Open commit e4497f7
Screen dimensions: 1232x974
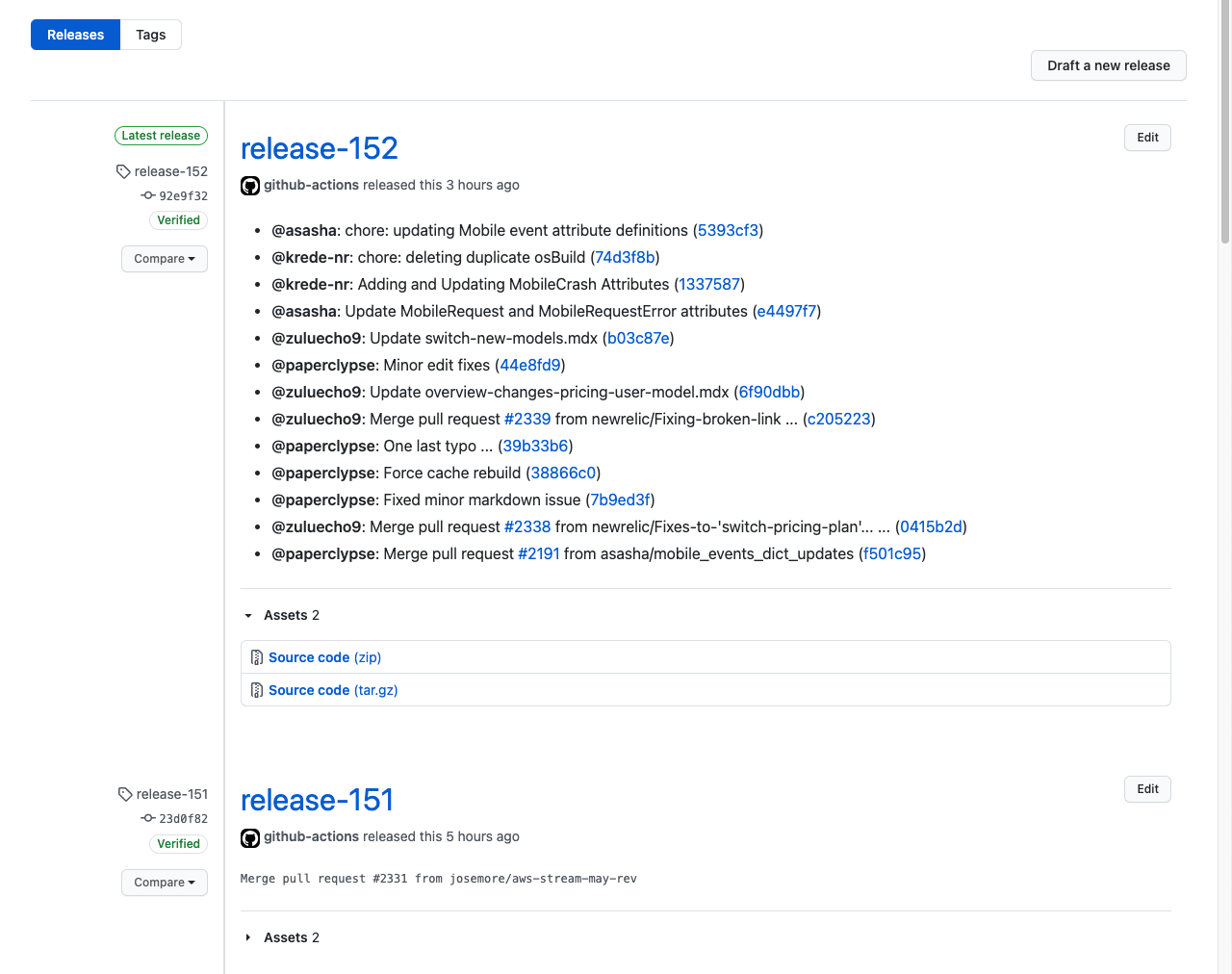tap(786, 311)
